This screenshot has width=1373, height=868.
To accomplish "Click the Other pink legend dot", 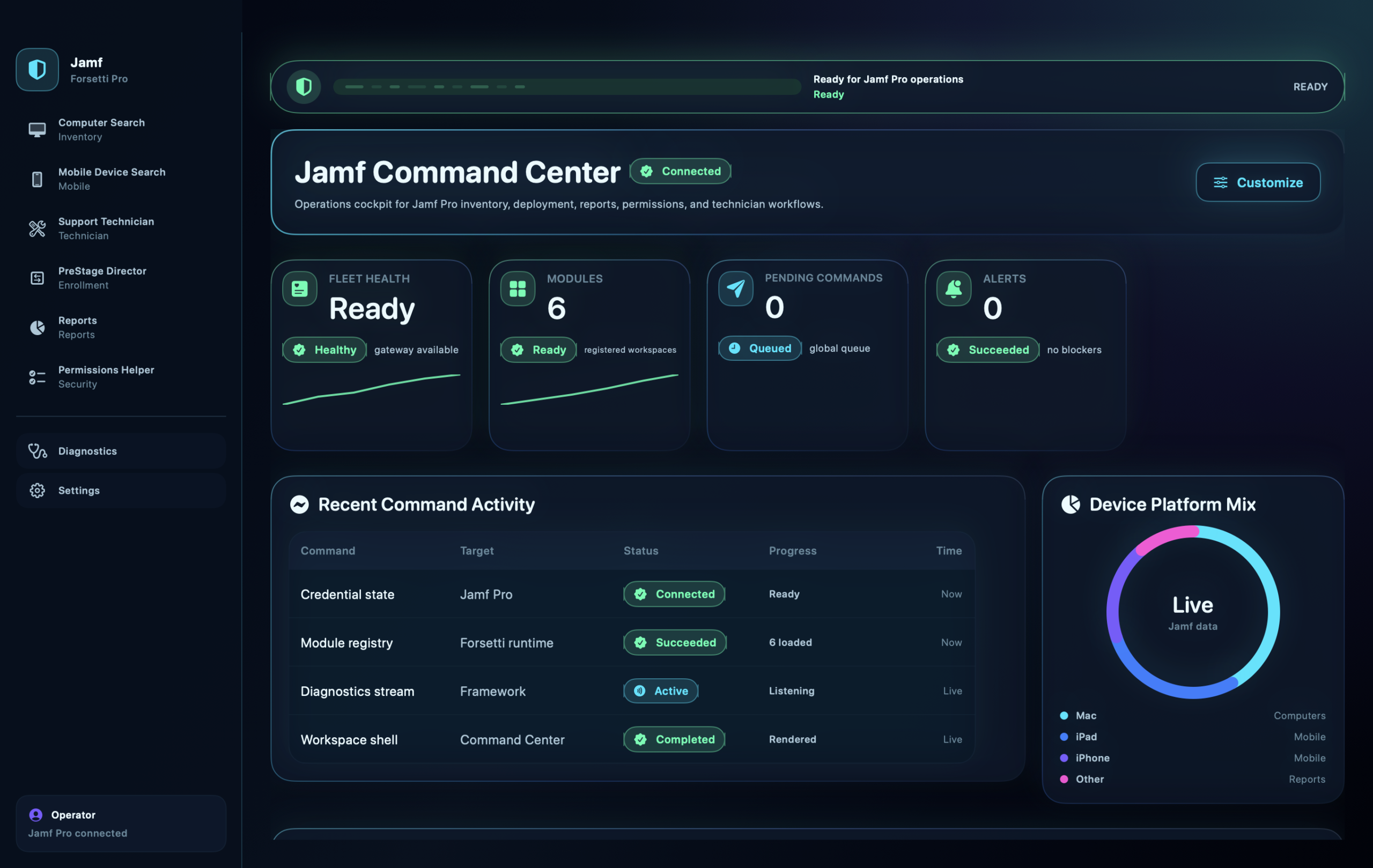I will pos(1064,779).
